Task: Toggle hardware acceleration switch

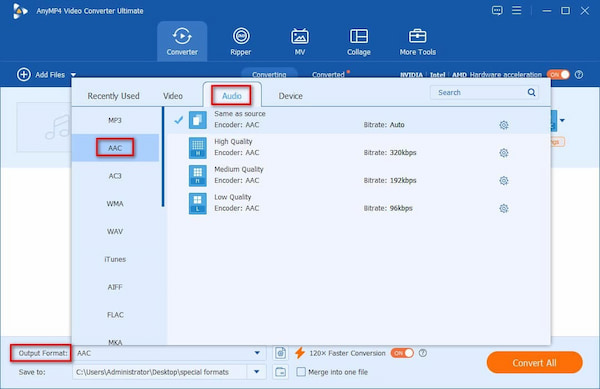Action: tap(558, 75)
